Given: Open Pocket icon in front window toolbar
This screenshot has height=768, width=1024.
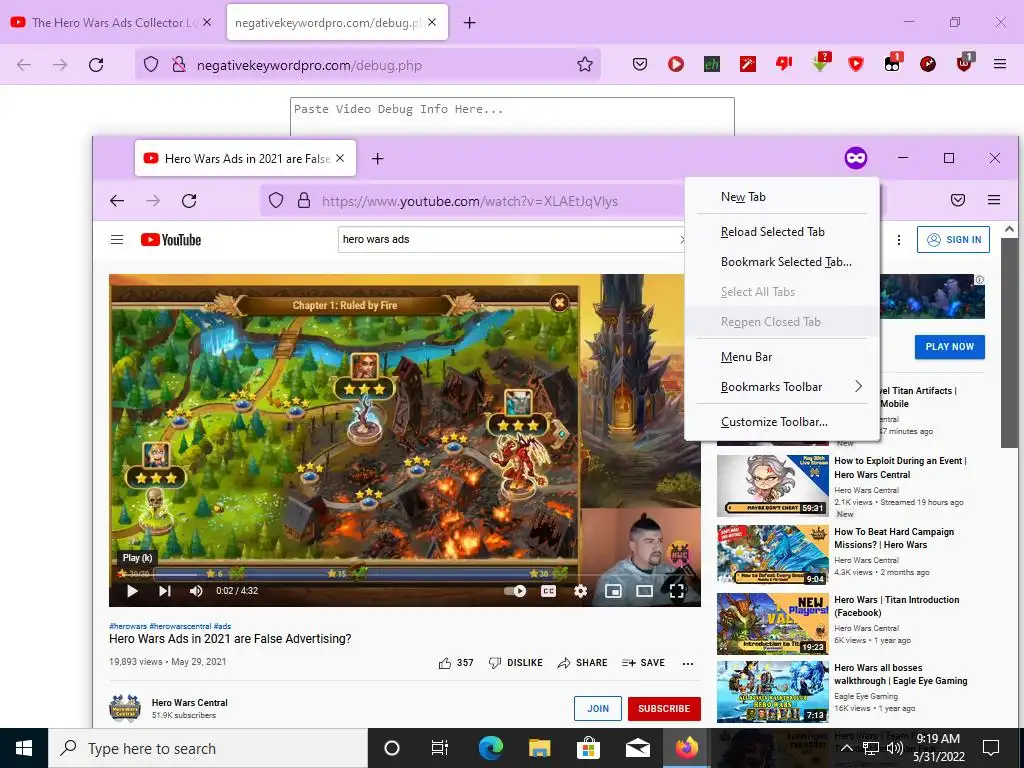Looking at the screenshot, I should click(958, 200).
